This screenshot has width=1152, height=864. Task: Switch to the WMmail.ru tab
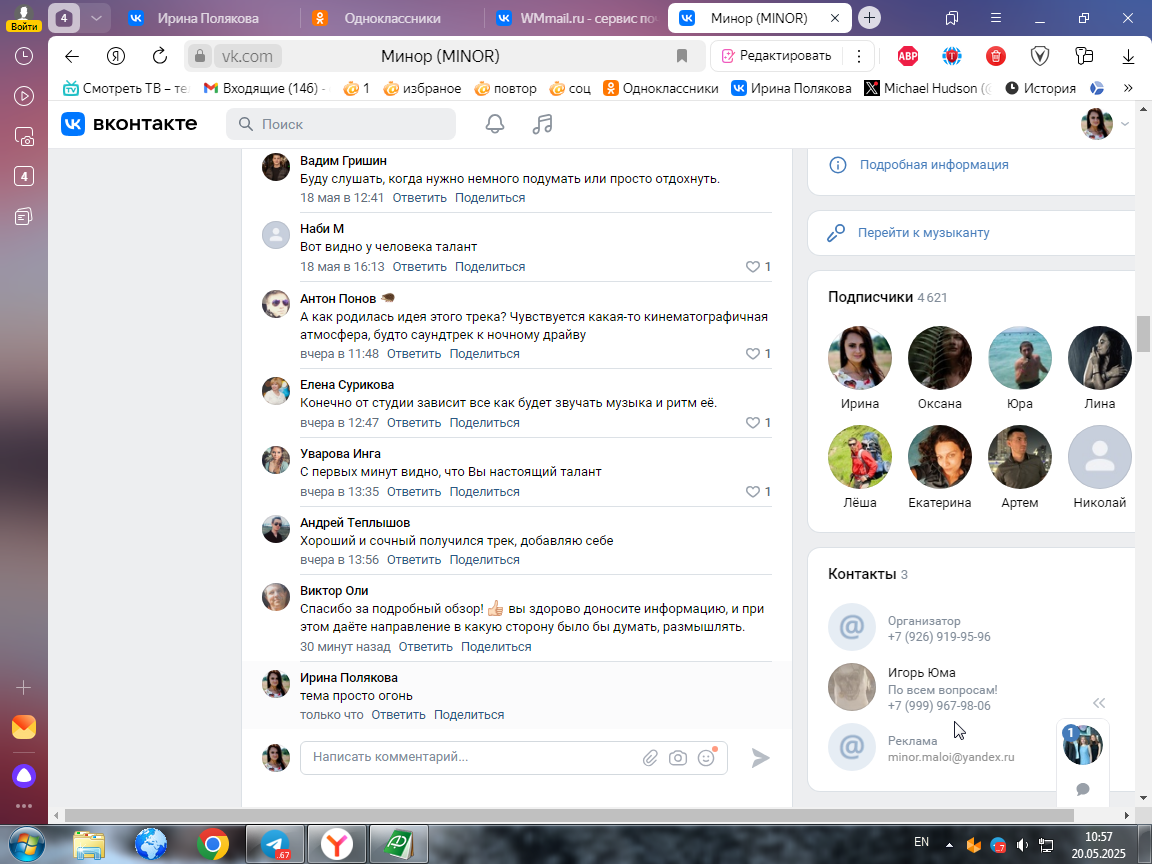576,18
